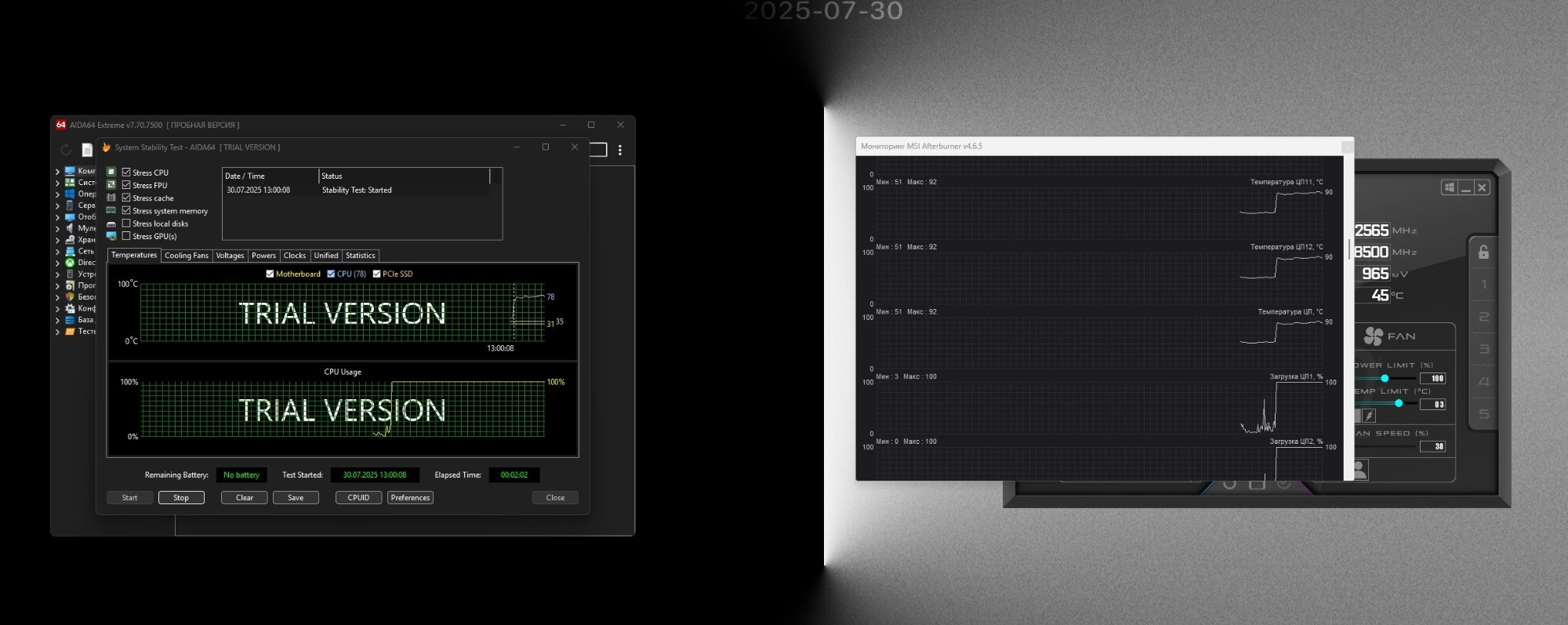Click the AIDA64 red 64 logo icon

click(x=61, y=125)
